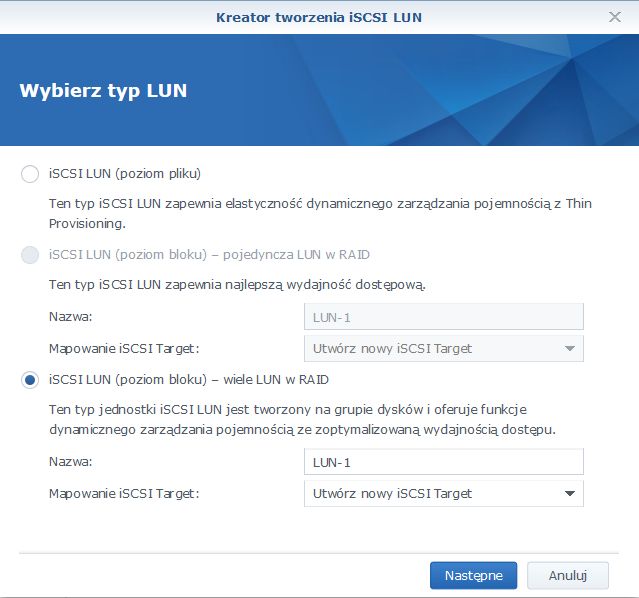The width and height of the screenshot is (639, 598).
Task: Expand the active Mapowanie iSCSI Target dropdown arrow
Action: click(x=570, y=494)
